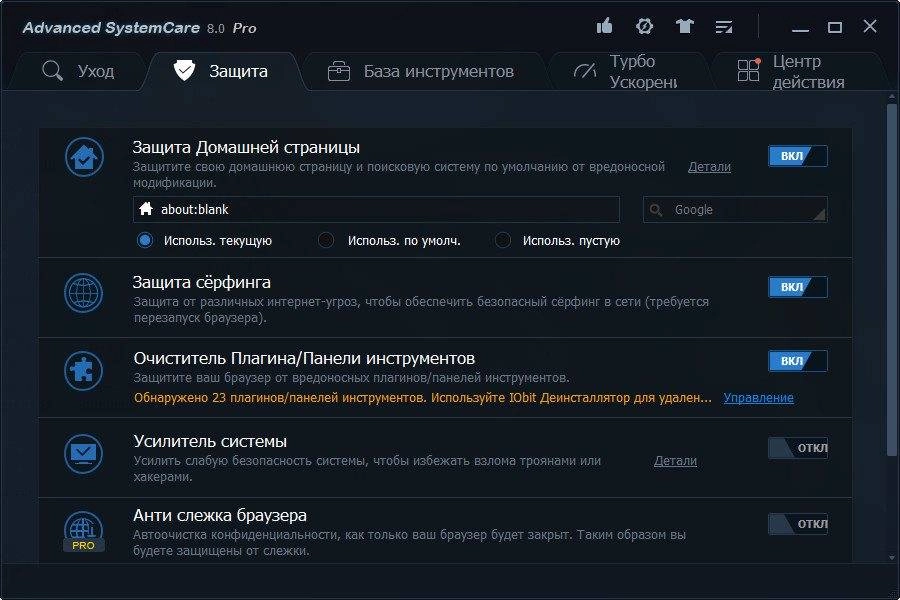Click the toolbox icon on База инструментов
This screenshot has width=900, height=600.
pos(339,71)
